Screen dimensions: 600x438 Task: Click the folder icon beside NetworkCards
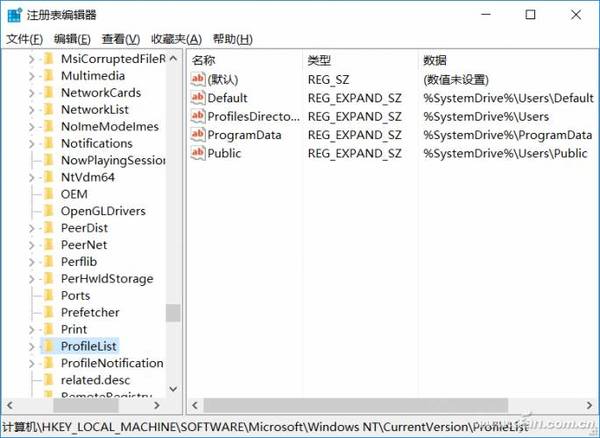(49, 93)
